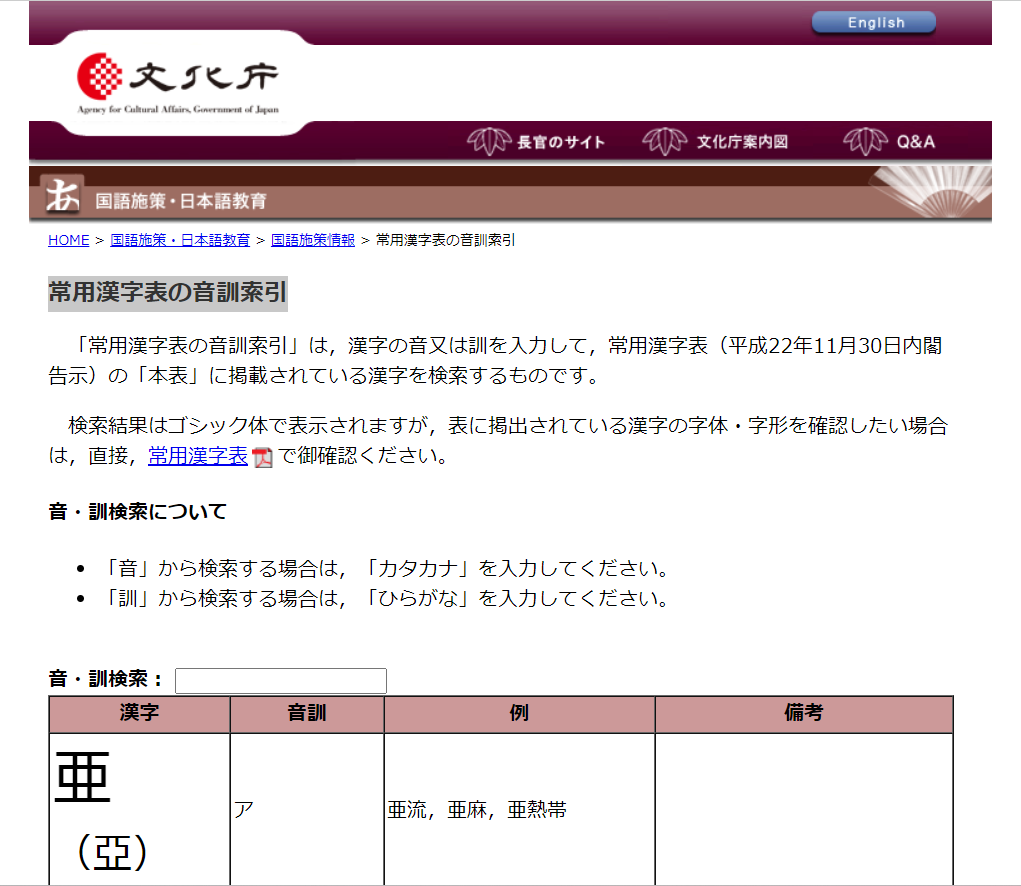Open 国語施策・日本語教育 breadcrumb link
This screenshot has width=1021, height=886.
pos(180,240)
